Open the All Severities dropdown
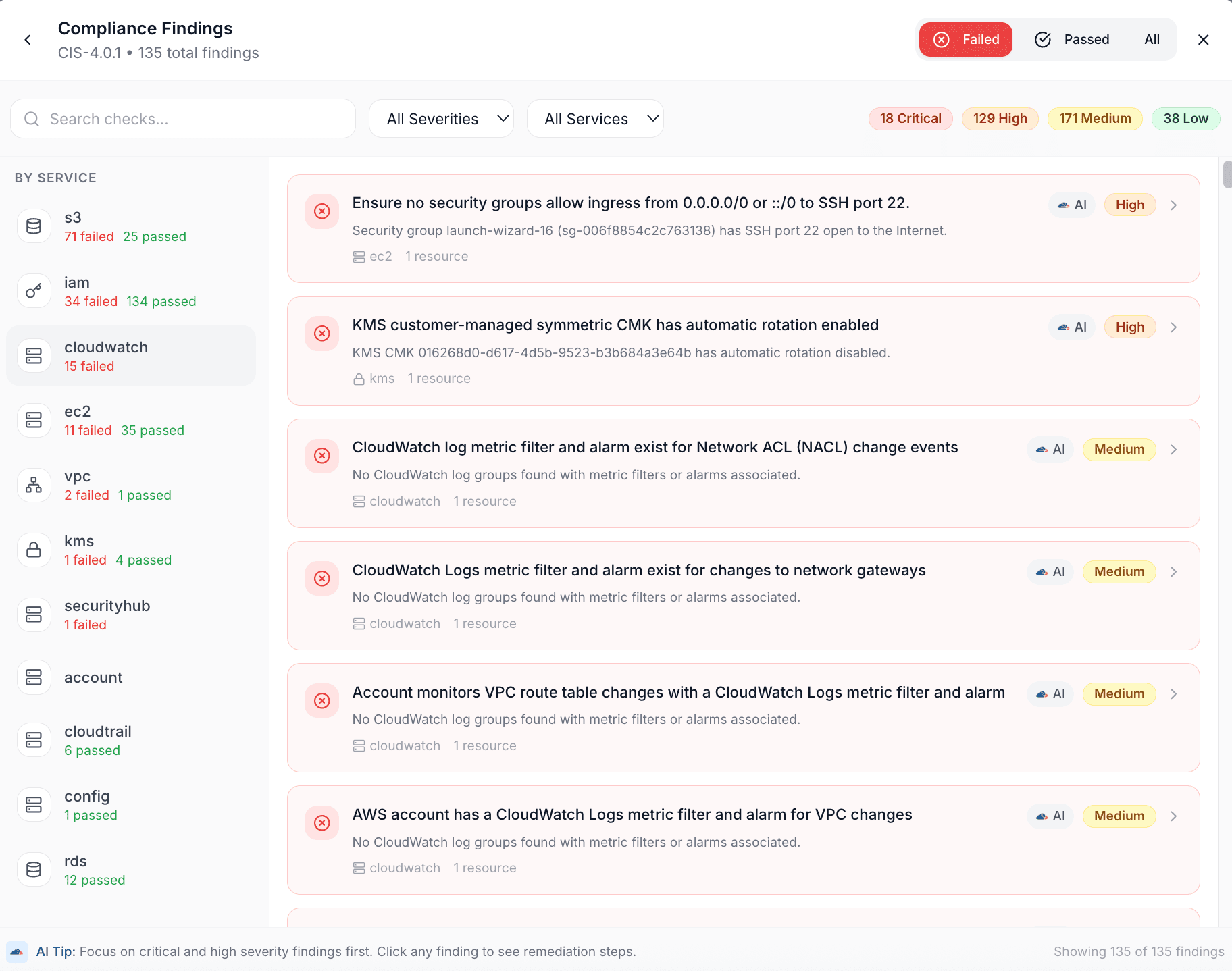This screenshot has height=971, width=1232. pos(441,118)
